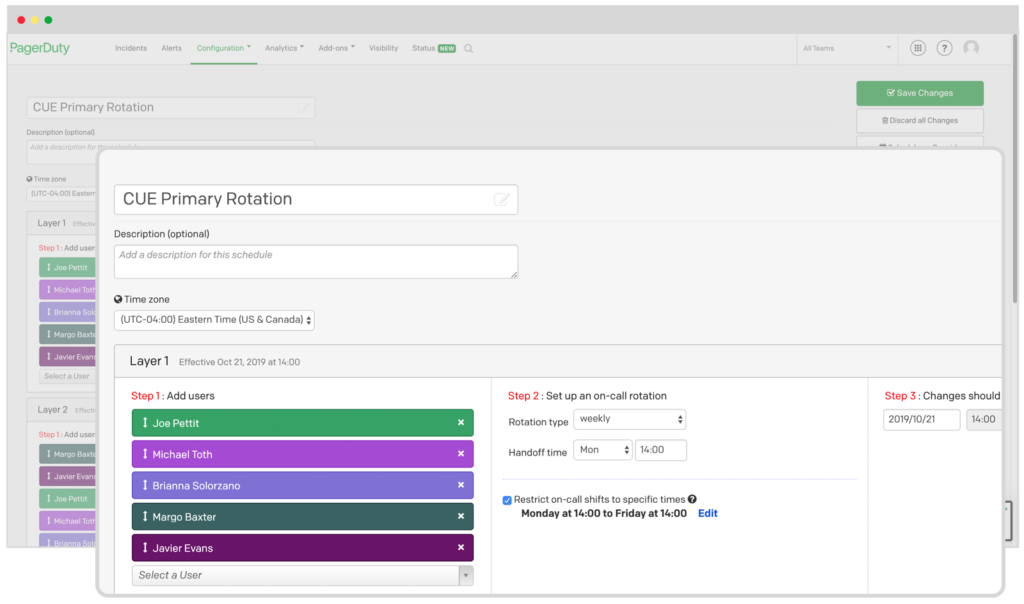Remove Javier Evans with the X icon
Image resolution: width=1024 pixels, height=604 pixels.
[461, 548]
